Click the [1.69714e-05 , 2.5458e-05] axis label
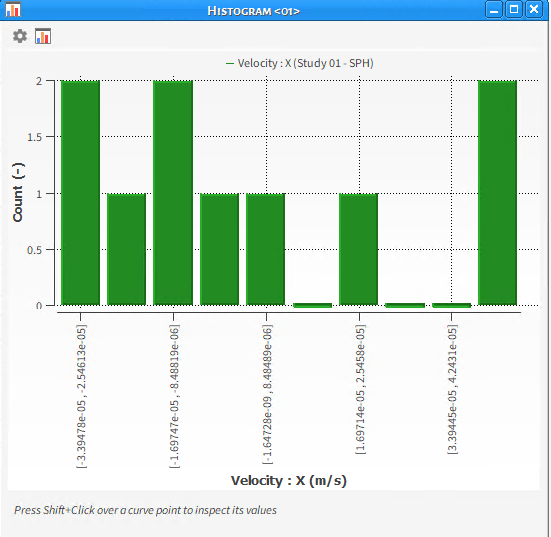This screenshot has height=537, width=551. (x=361, y=389)
